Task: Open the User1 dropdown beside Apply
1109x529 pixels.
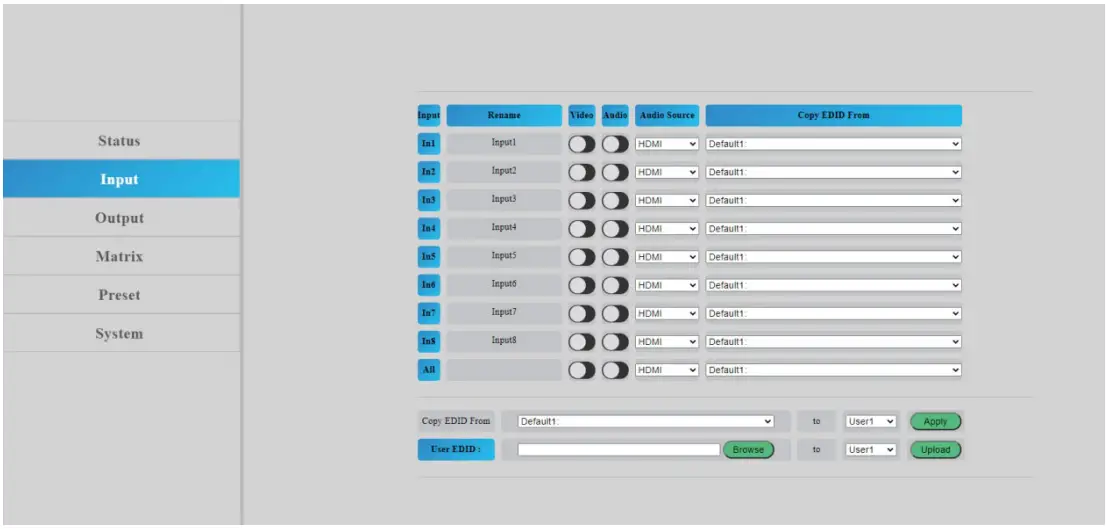Action: (x=871, y=422)
